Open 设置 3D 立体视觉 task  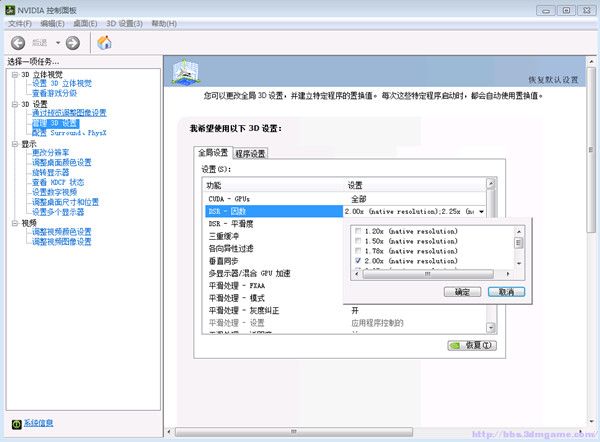(62, 83)
